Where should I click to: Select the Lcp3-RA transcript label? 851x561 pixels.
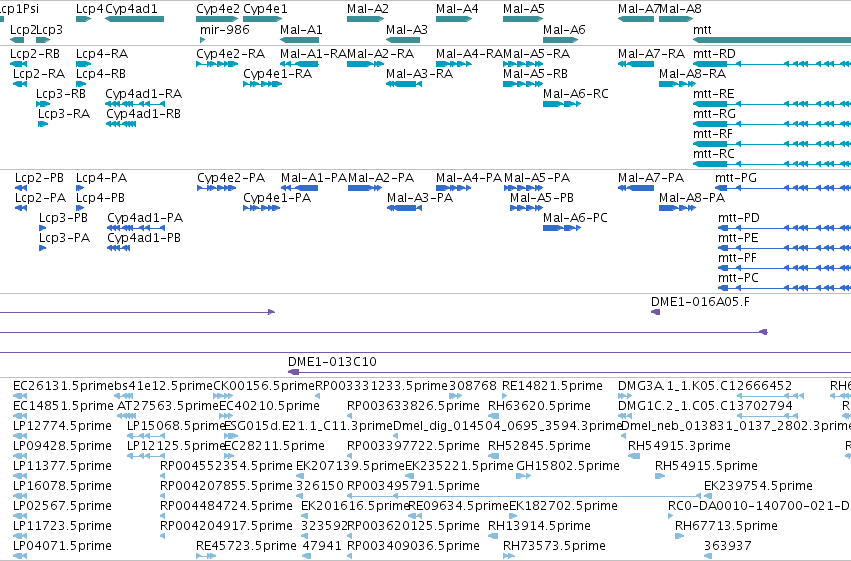coord(63,114)
